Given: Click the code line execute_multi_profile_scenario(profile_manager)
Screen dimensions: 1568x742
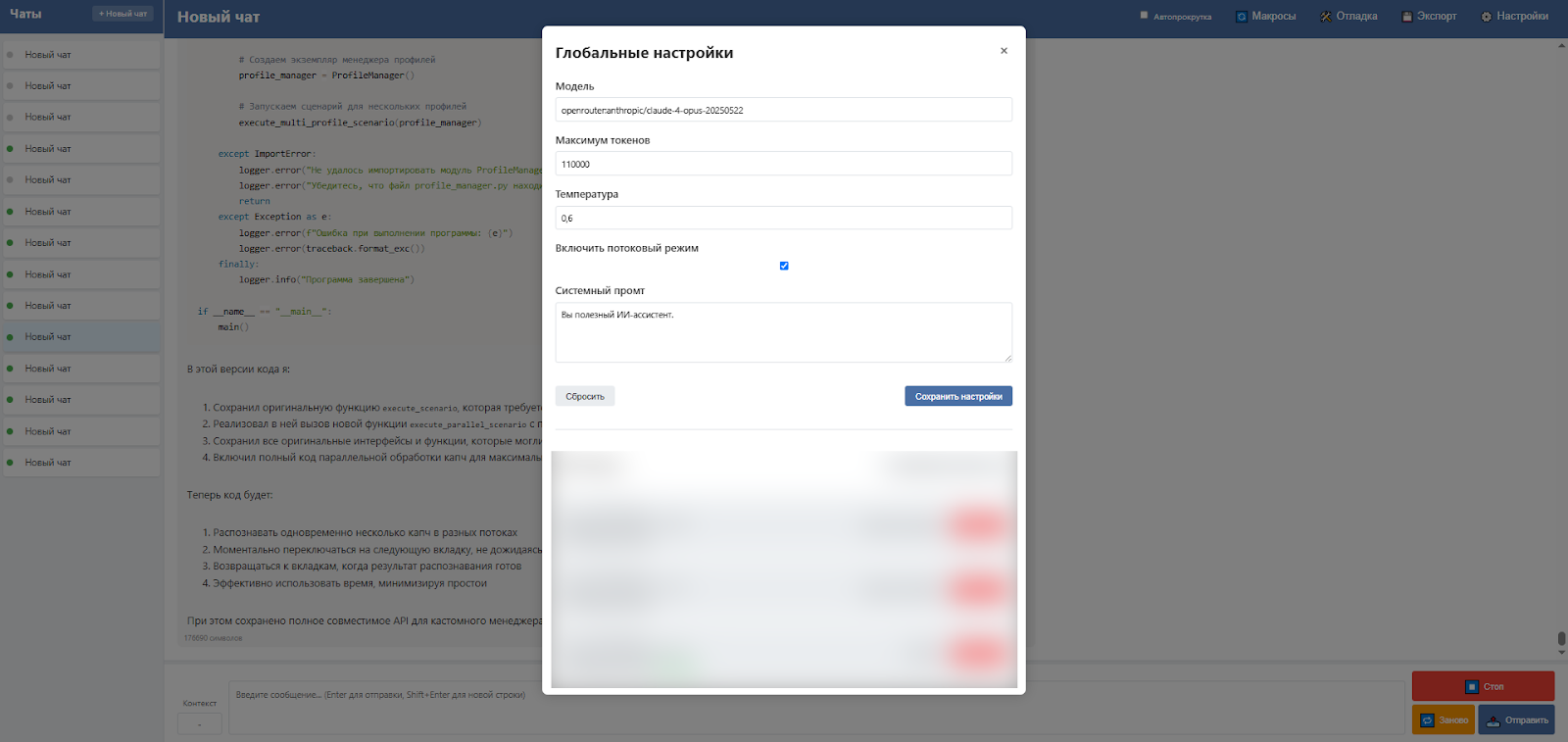Looking at the screenshot, I should point(360,123).
